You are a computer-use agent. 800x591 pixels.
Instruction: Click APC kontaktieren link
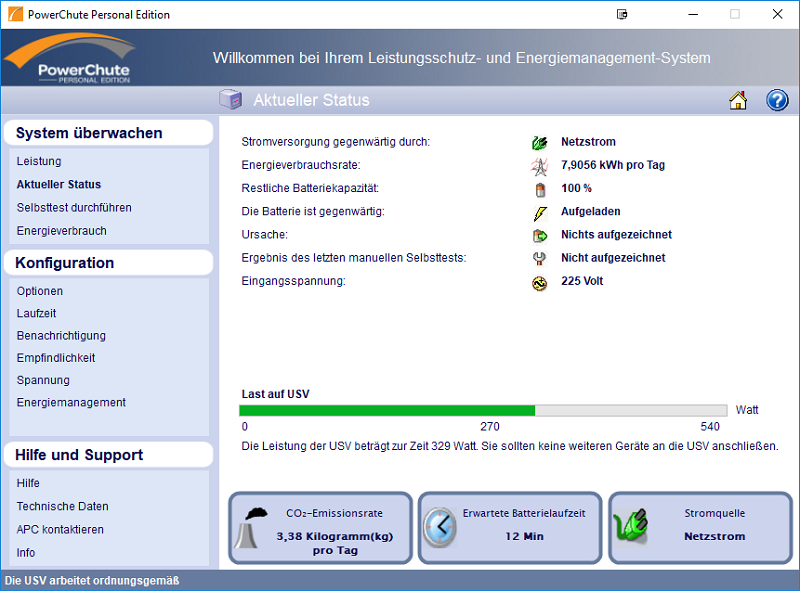(x=60, y=530)
